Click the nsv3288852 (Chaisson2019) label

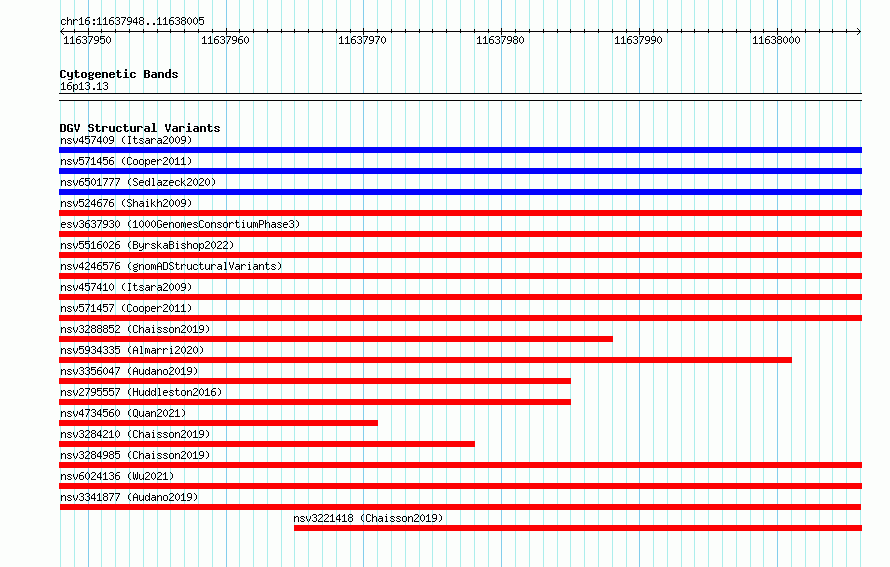pos(135,329)
